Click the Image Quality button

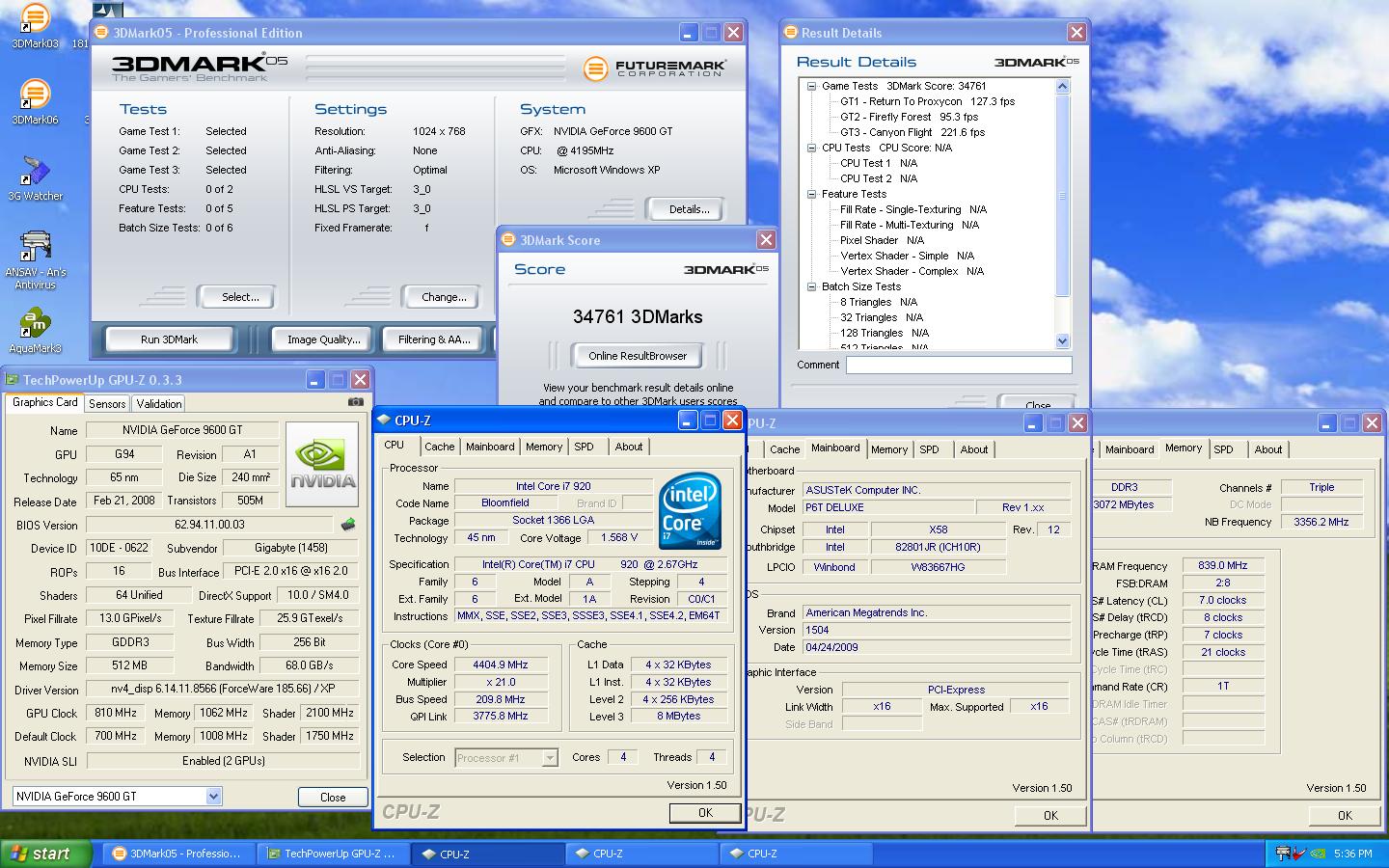click(x=323, y=339)
